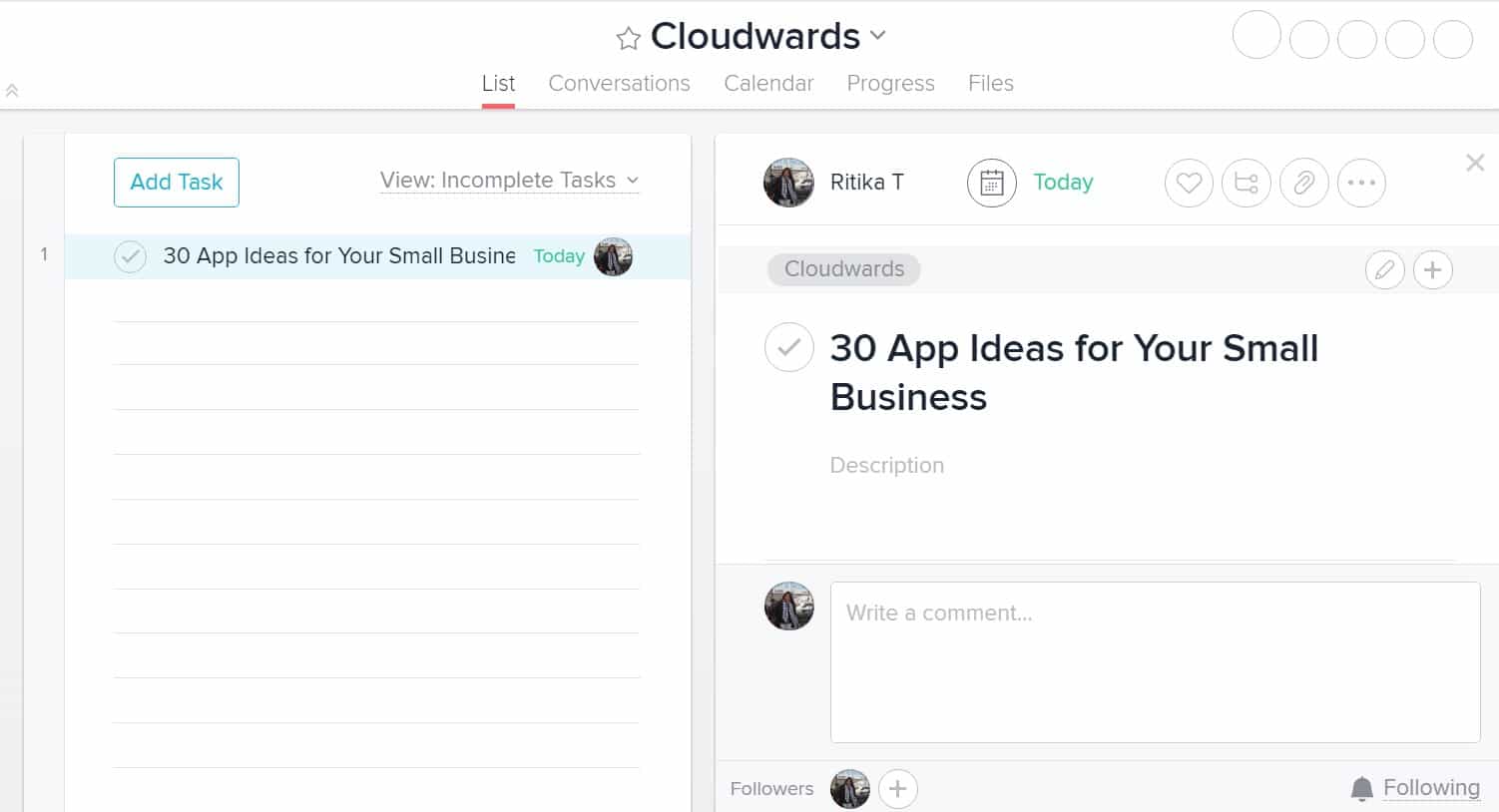Switch to the List tab
This screenshot has width=1499, height=812.
coord(498,84)
